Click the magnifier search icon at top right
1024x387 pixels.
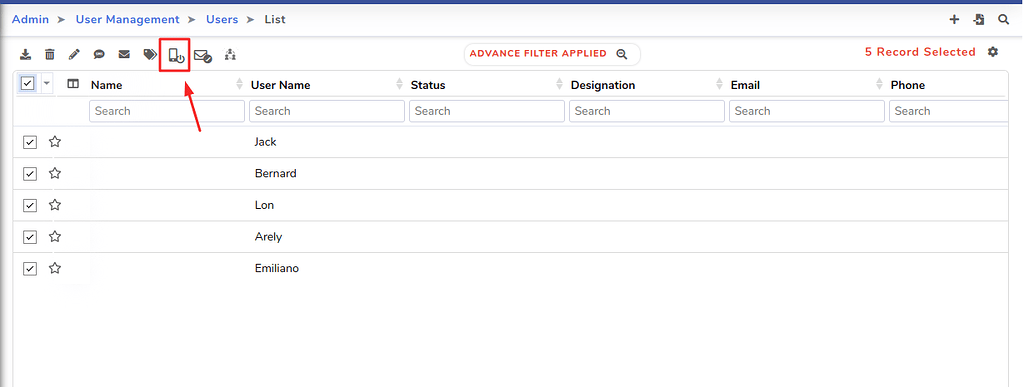click(x=1004, y=20)
